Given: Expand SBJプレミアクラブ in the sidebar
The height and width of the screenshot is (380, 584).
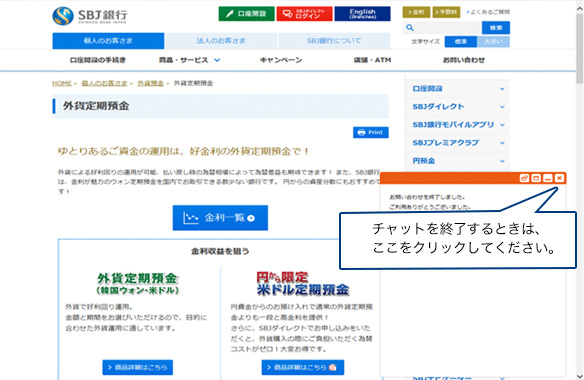Looking at the screenshot, I should tap(457, 143).
